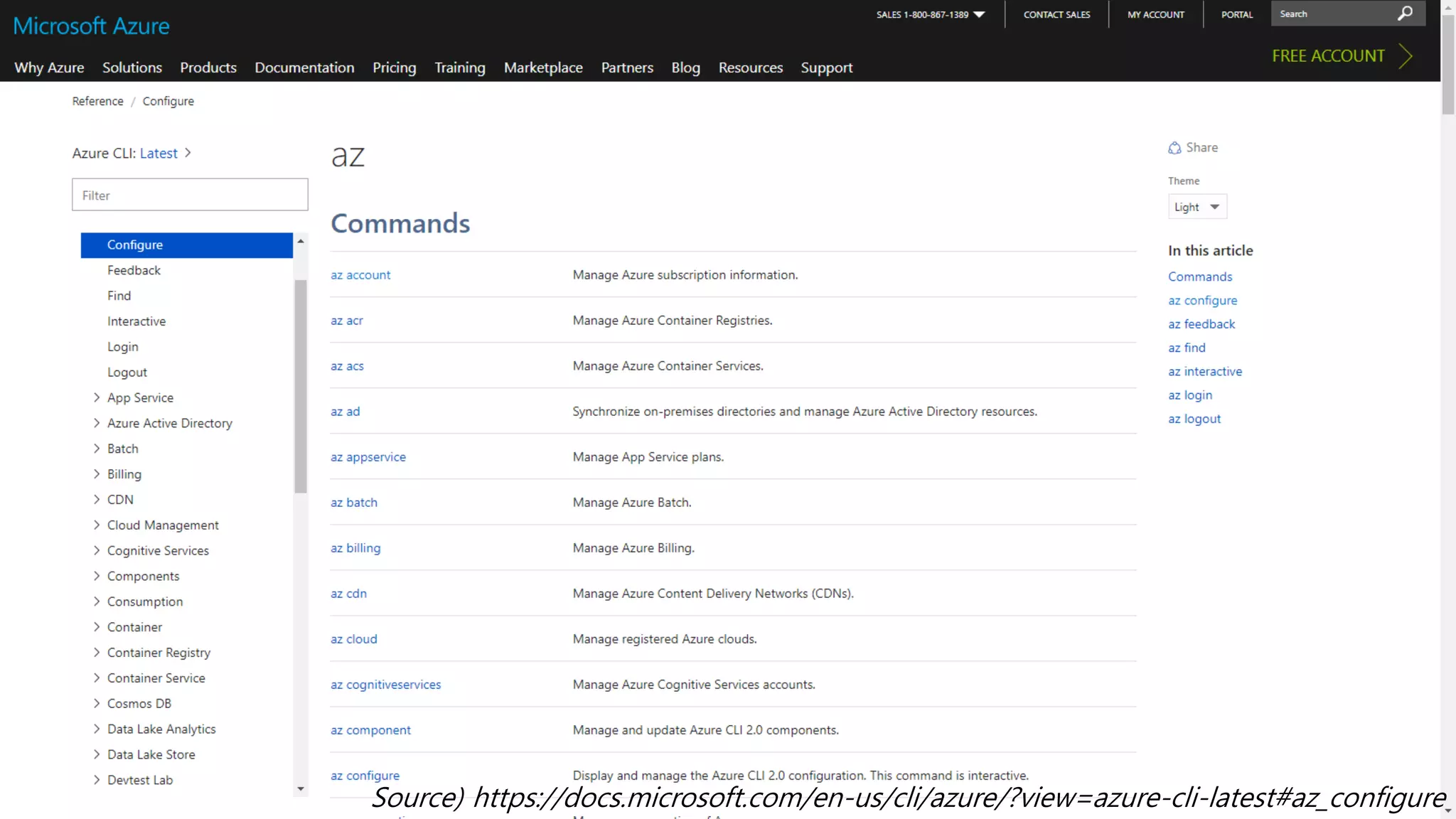Click the Portal button

coord(1236,14)
